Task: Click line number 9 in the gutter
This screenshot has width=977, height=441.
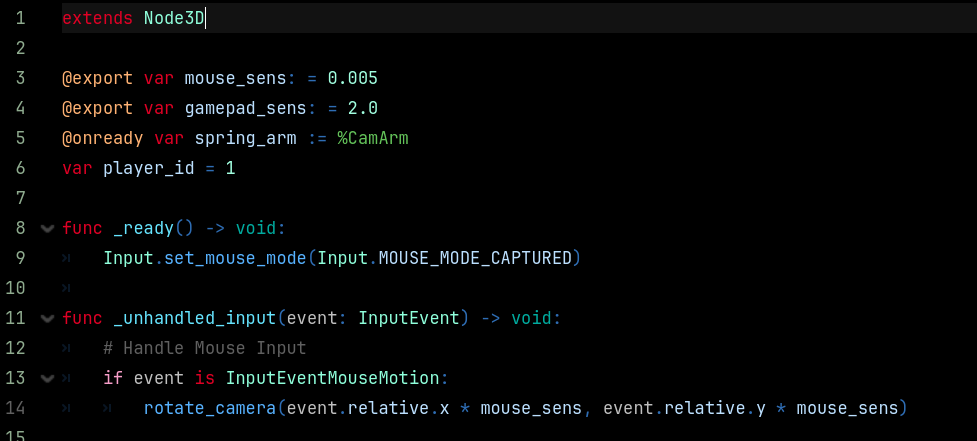Action: [20, 258]
